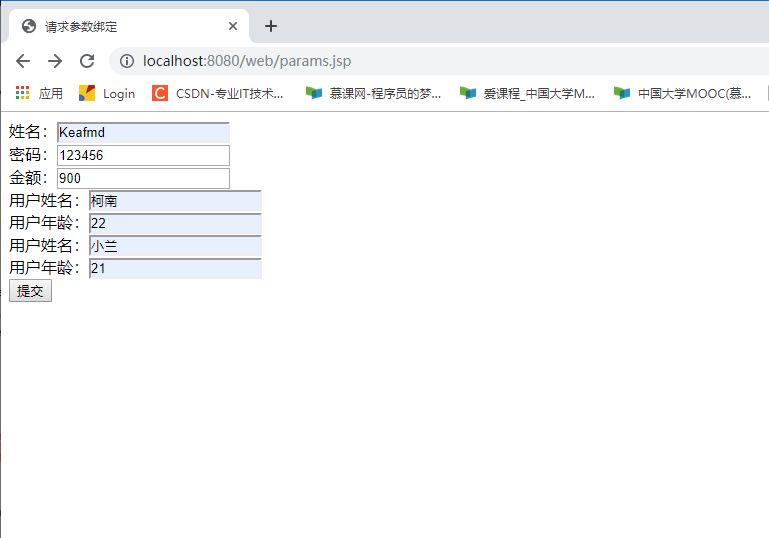Open the 中国大学MOOC bookmark

tap(682, 93)
